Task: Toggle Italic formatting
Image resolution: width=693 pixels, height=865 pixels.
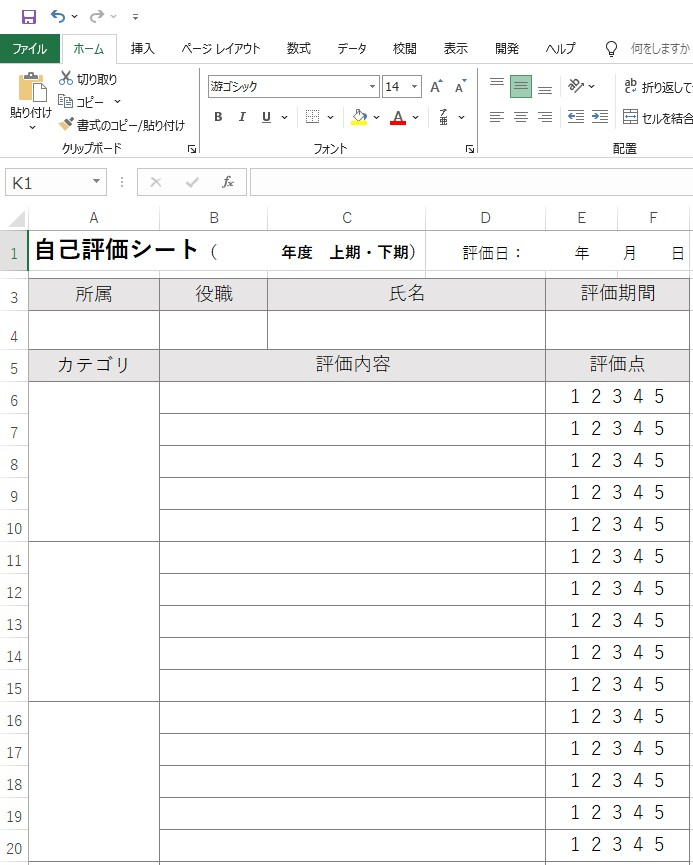Action: point(242,117)
